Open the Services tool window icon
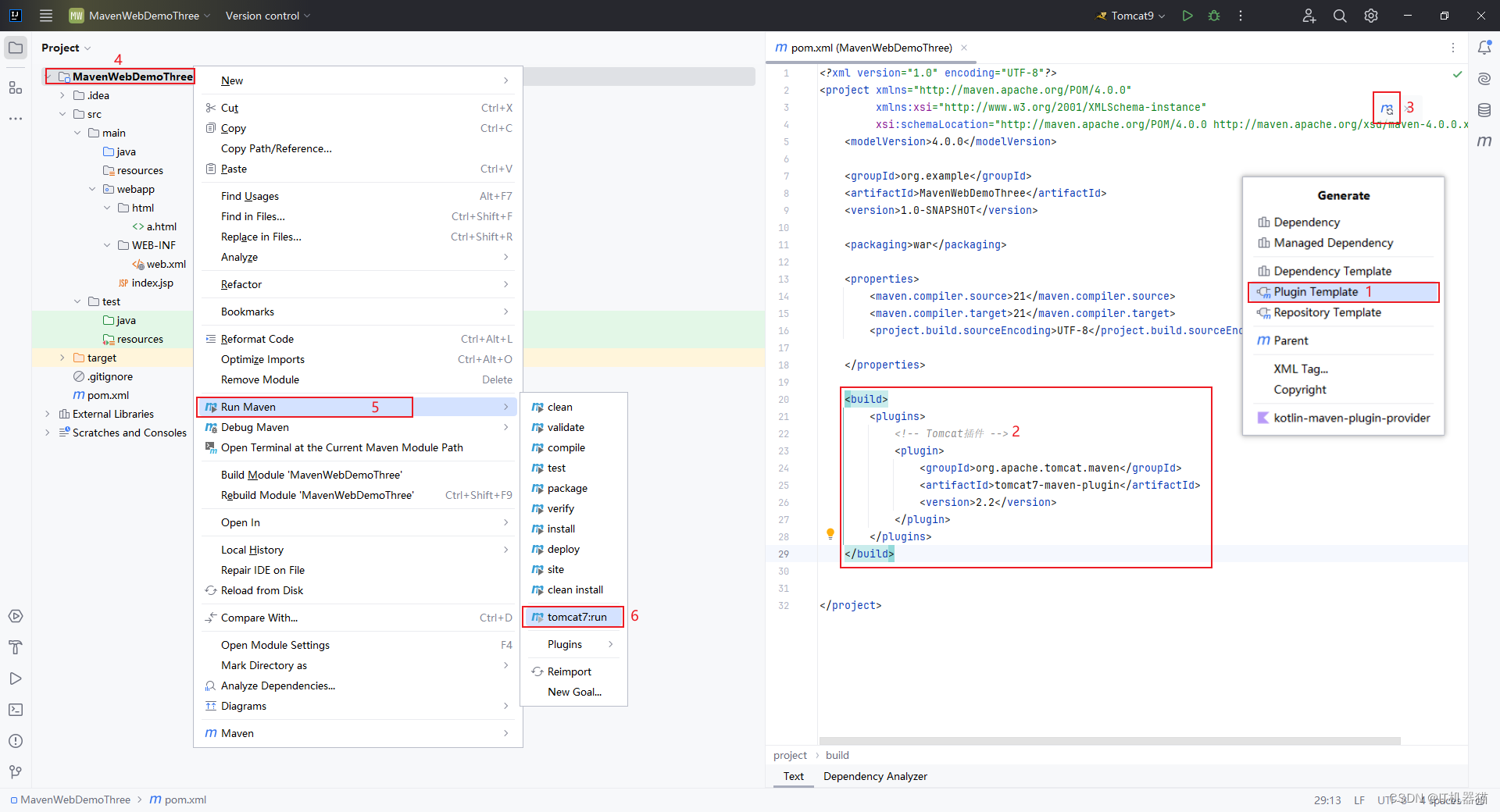 pyautogui.click(x=16, y=616)
